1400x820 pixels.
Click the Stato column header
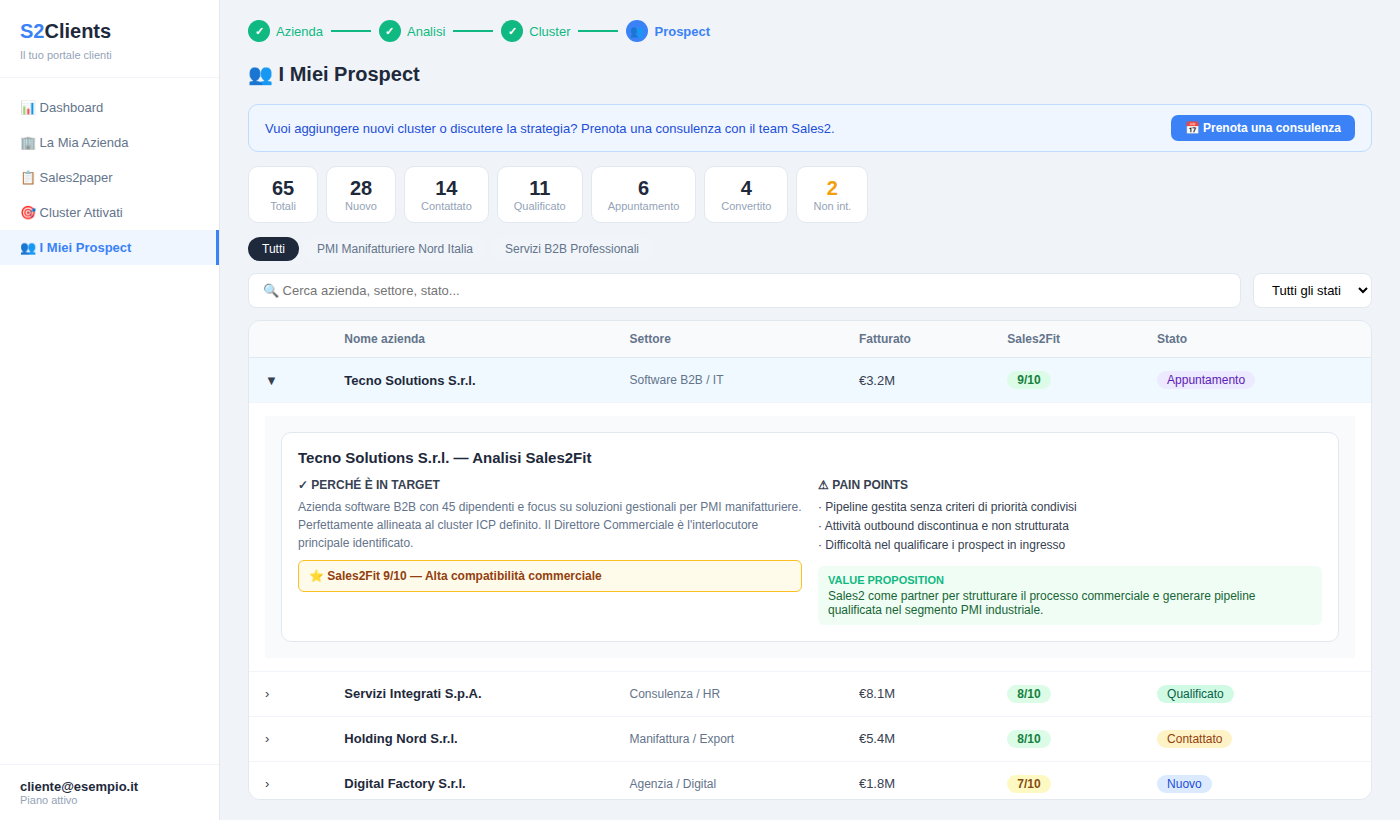[1172, 339]
